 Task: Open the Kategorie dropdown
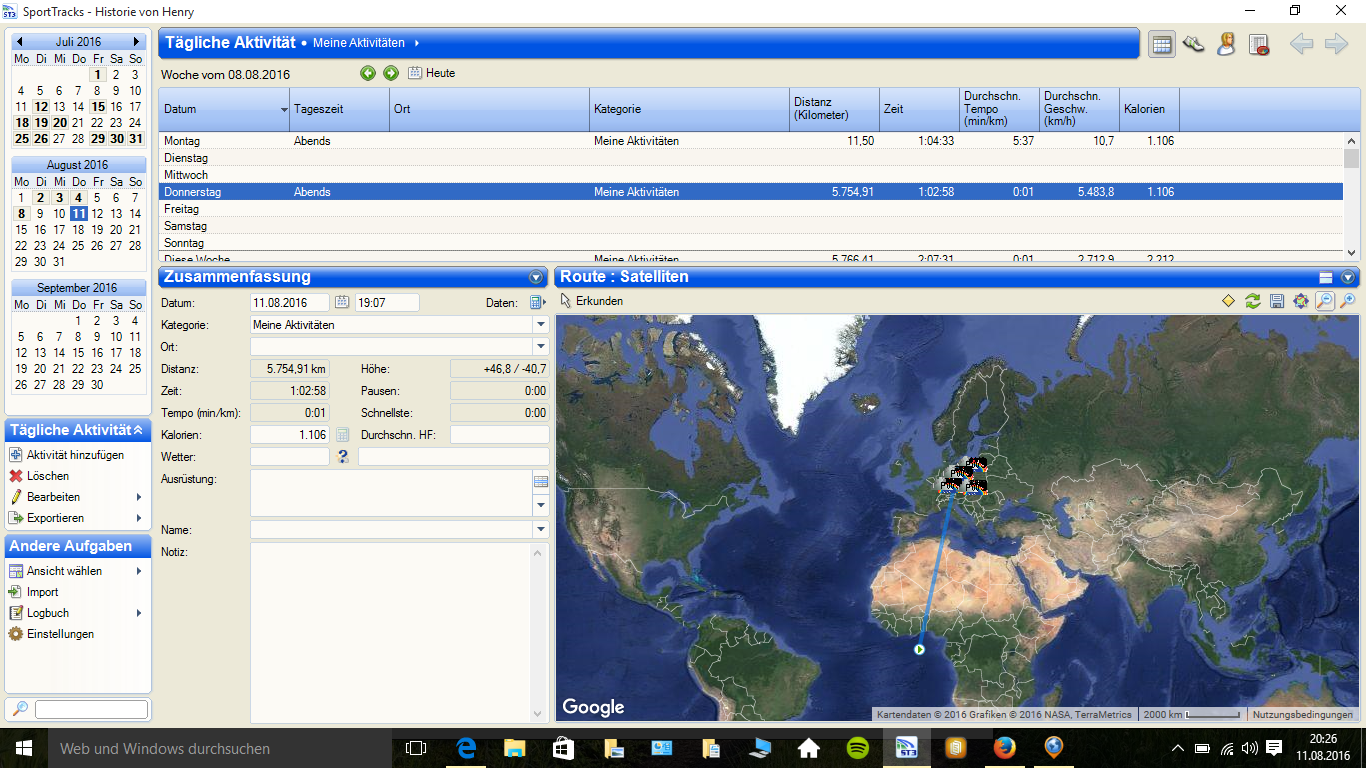point(541,325)
